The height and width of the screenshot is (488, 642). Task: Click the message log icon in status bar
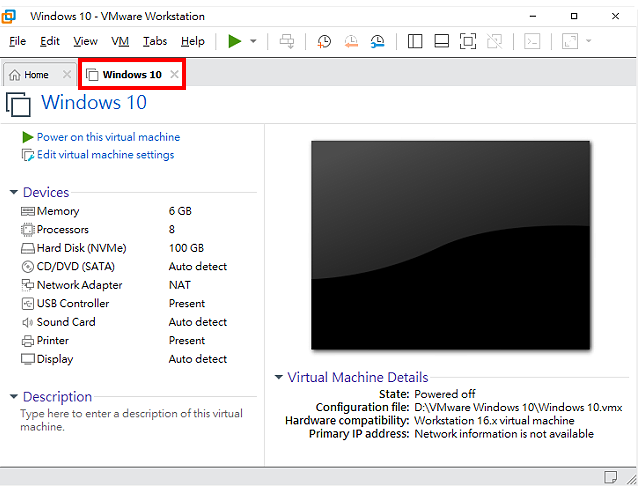pyautogui.click(x=610, y=477)
